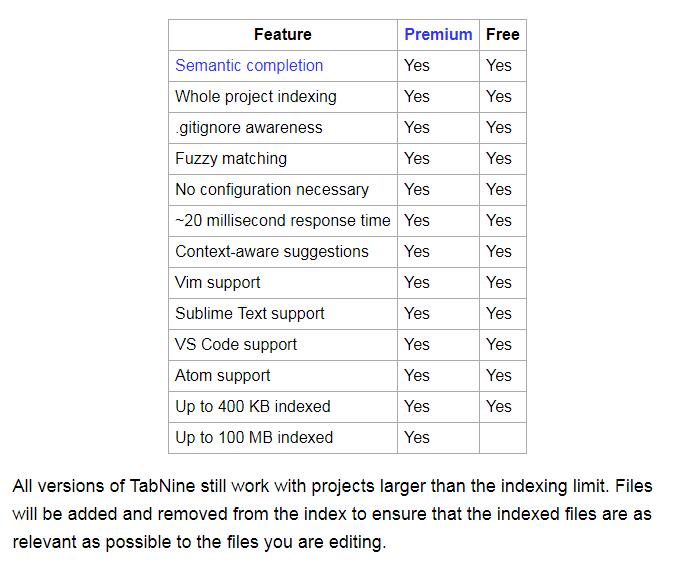The width and height of the screenshot is (675, 564).
Task: Select the VS Code support cell
Action: tap(236, 345)
